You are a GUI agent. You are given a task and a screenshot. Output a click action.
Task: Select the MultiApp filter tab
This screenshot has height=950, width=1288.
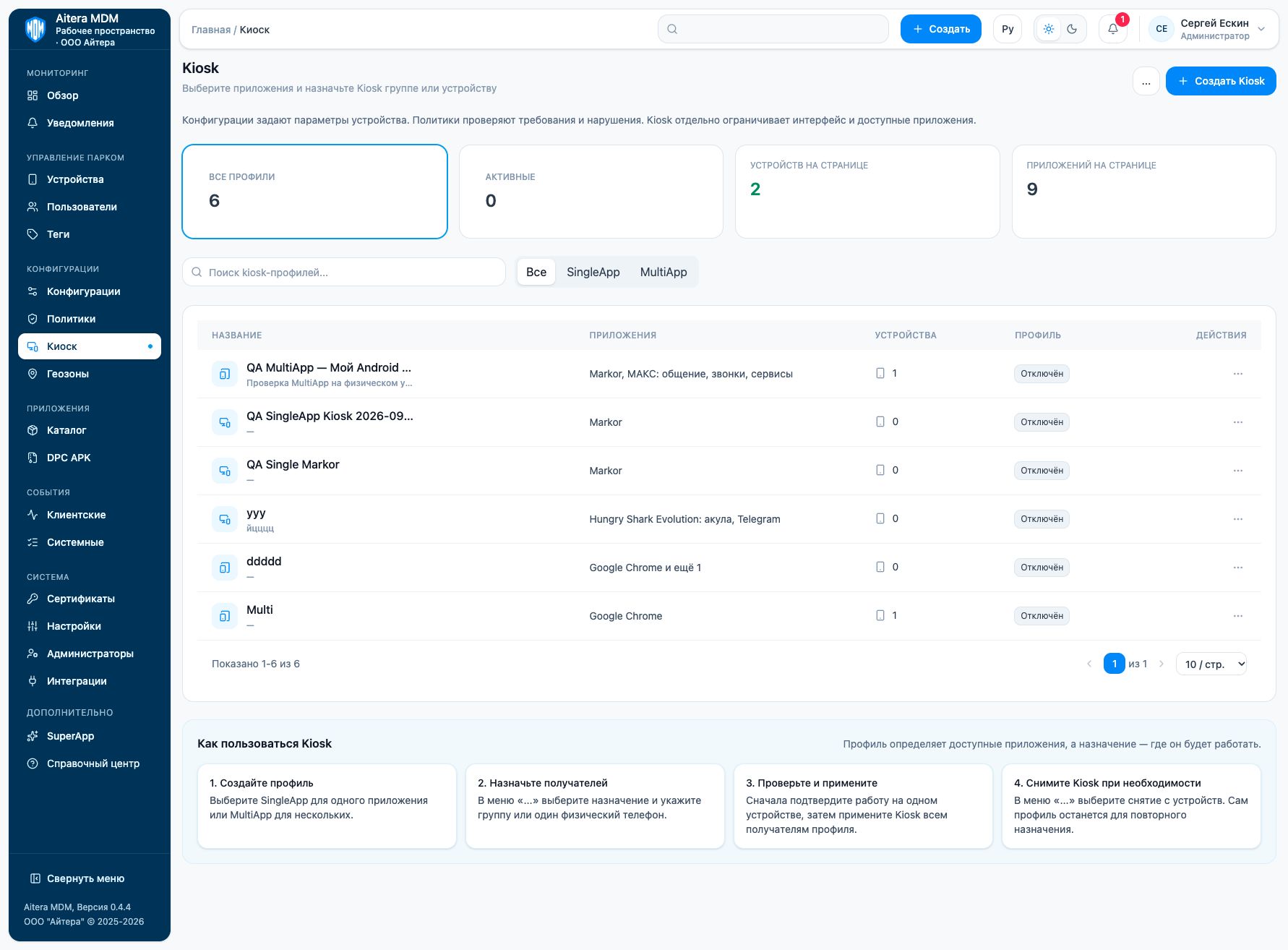(x=664, y=272)
